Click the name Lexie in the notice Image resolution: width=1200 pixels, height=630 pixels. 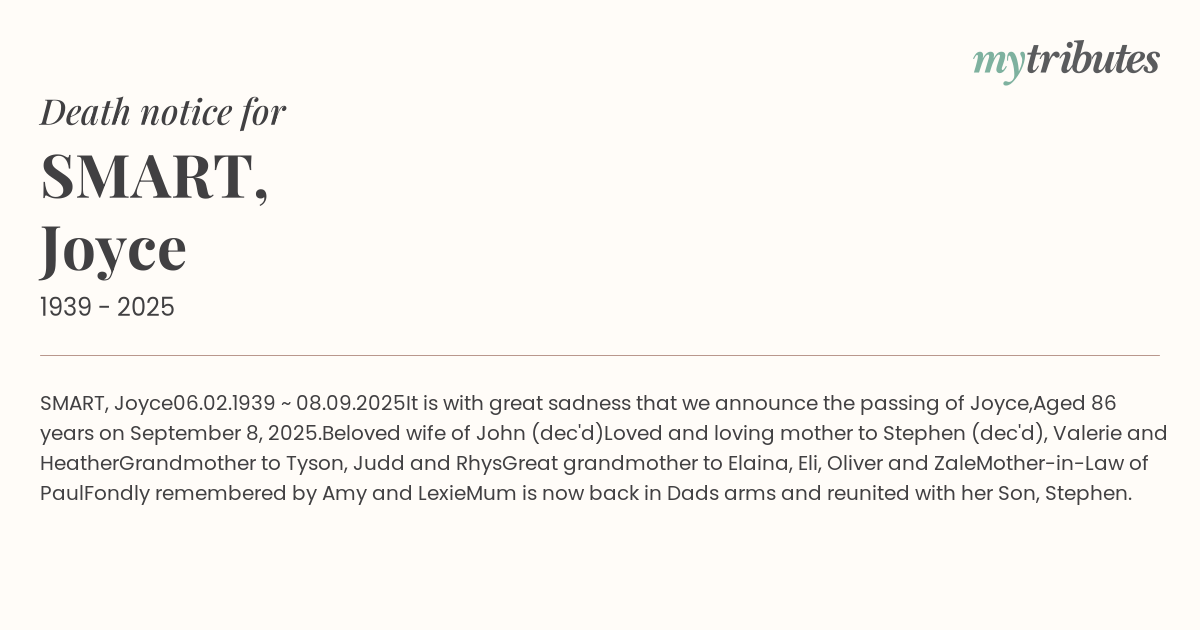pyautogui.click(x=433, y=494)
